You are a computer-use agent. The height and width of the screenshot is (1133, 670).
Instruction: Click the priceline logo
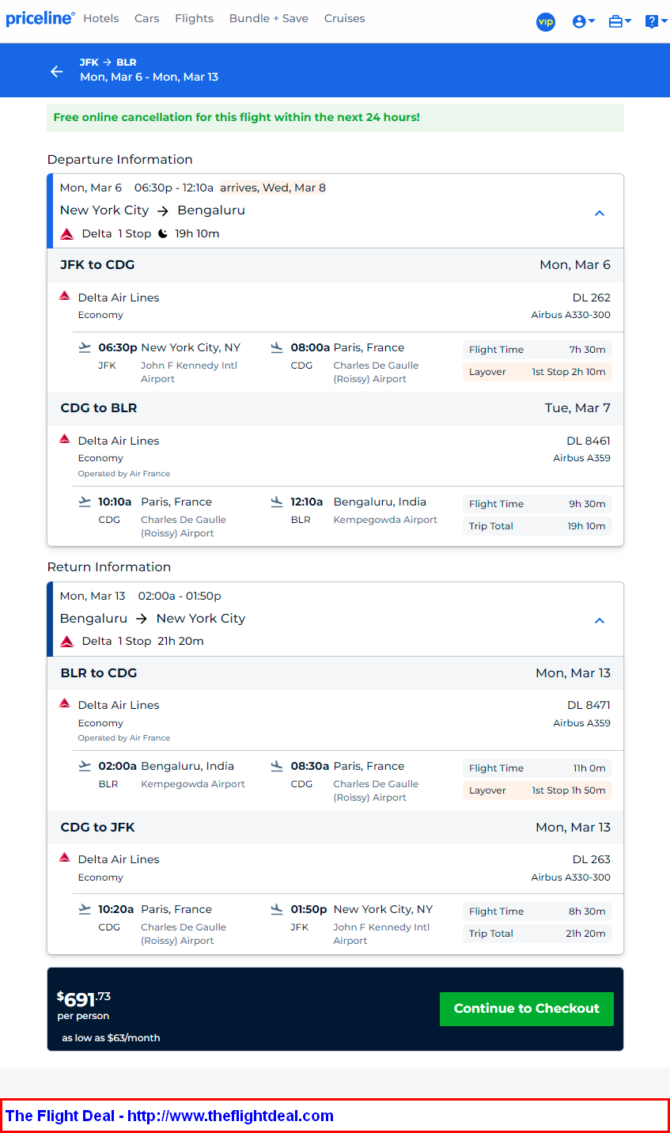point(40,19)
